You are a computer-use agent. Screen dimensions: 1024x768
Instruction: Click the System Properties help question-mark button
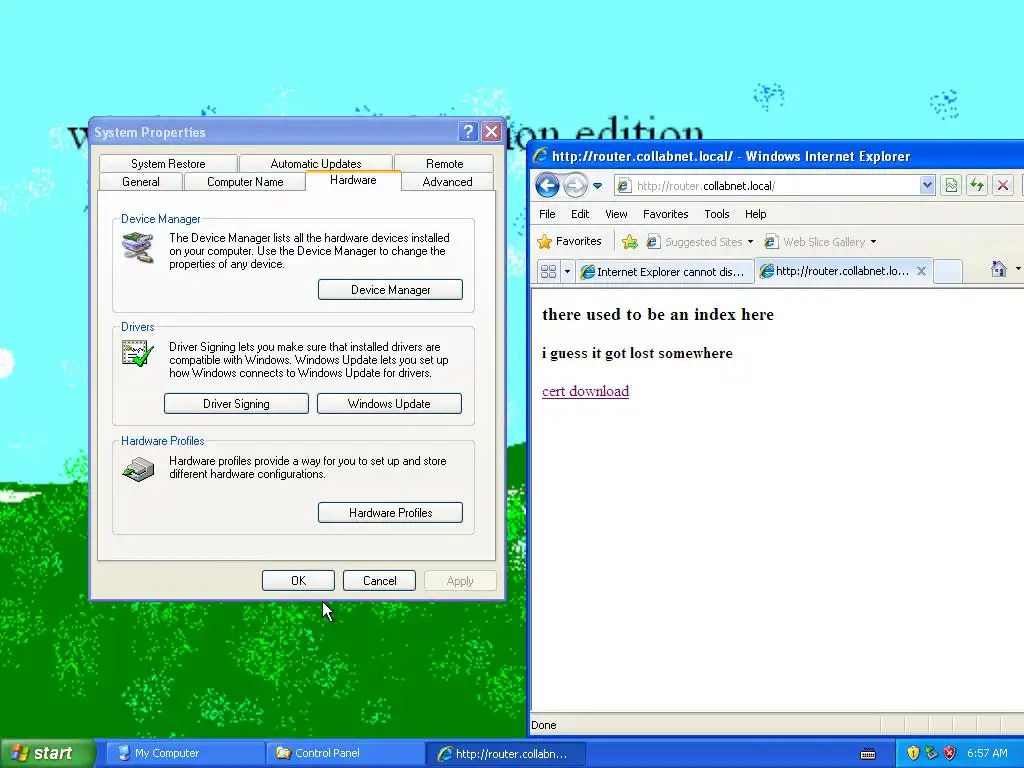(x=468, y=132)
